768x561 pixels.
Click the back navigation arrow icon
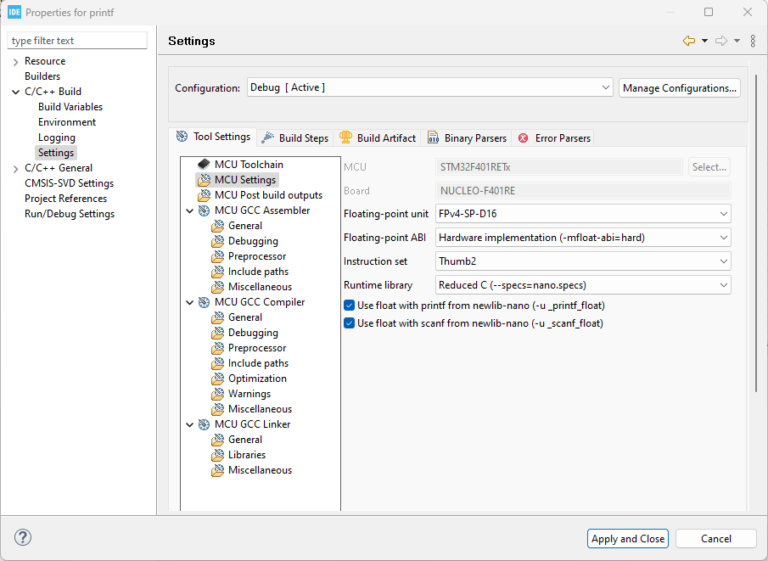click(x=688, y=41)
